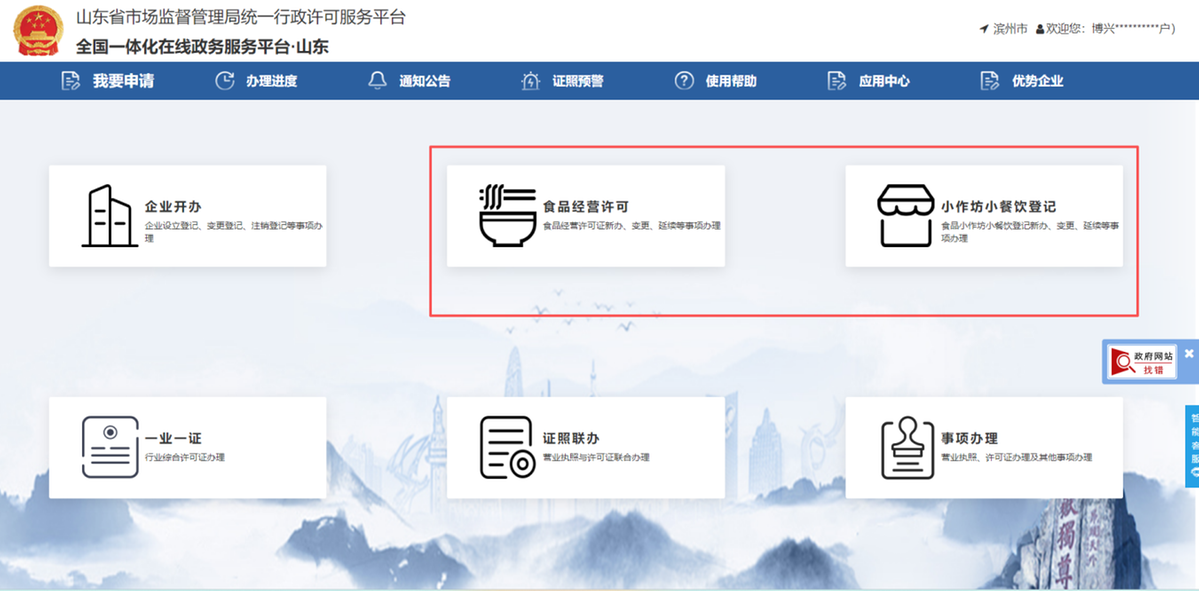1199x591 pixels.
Task: Click the question mark icon for 使用帮助
Action: click(684, 81)
